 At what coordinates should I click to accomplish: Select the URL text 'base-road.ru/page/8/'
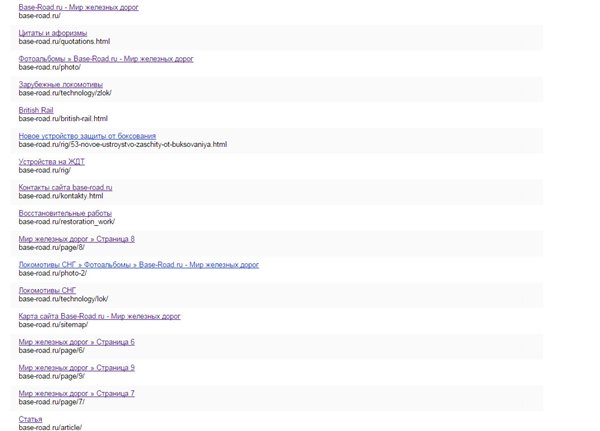52,247
